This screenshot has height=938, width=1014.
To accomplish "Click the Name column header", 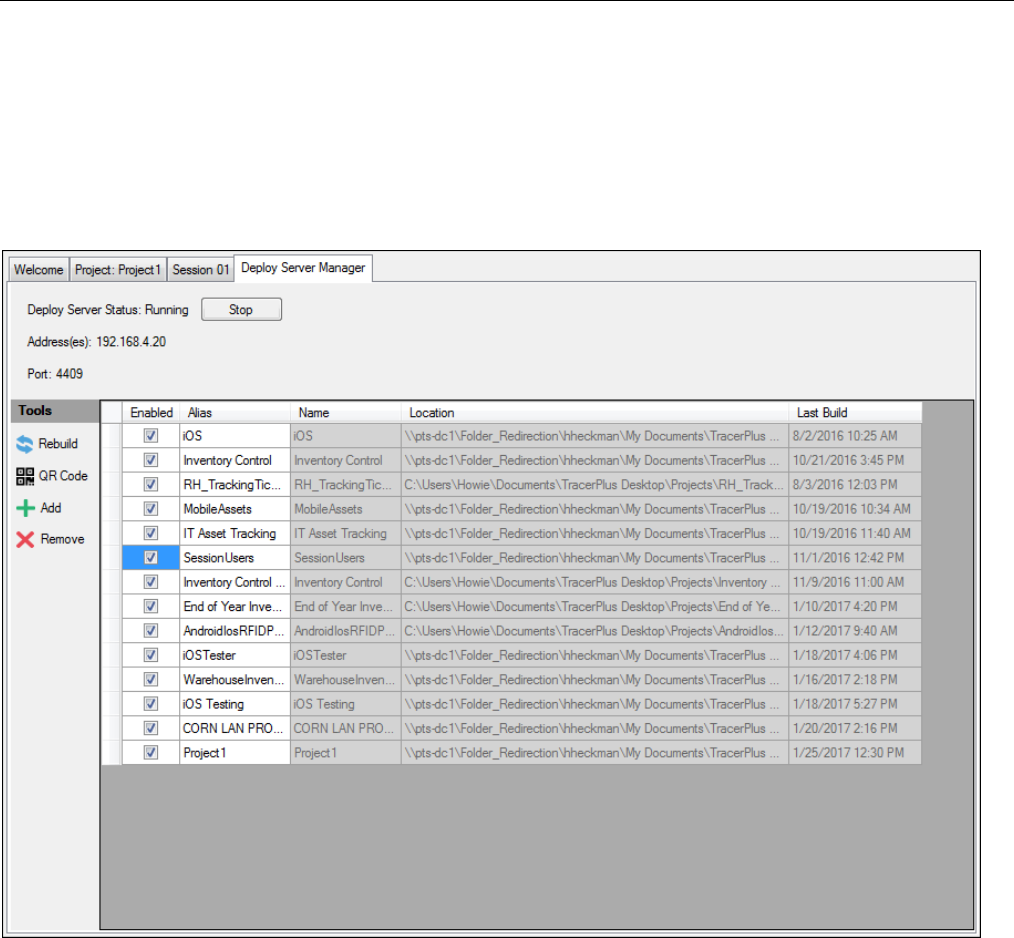I will (x=345, y=413).
